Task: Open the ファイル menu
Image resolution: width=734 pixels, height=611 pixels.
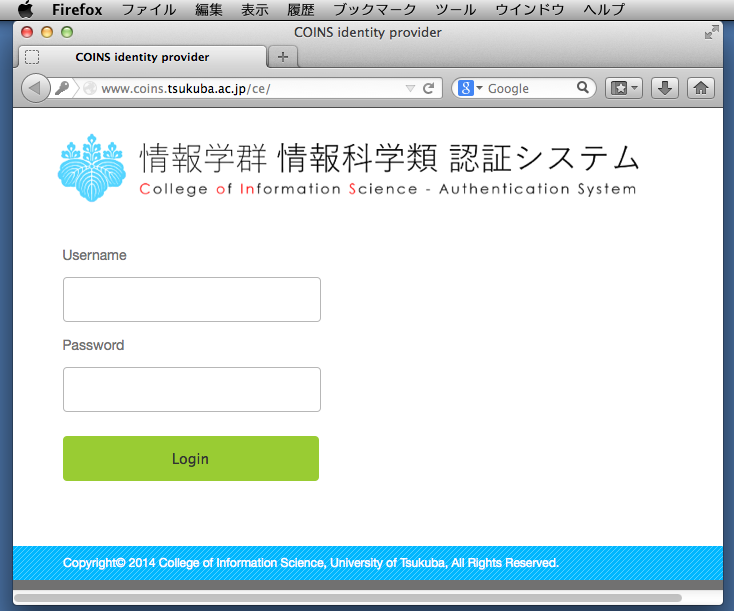Action: pos(149,9)
